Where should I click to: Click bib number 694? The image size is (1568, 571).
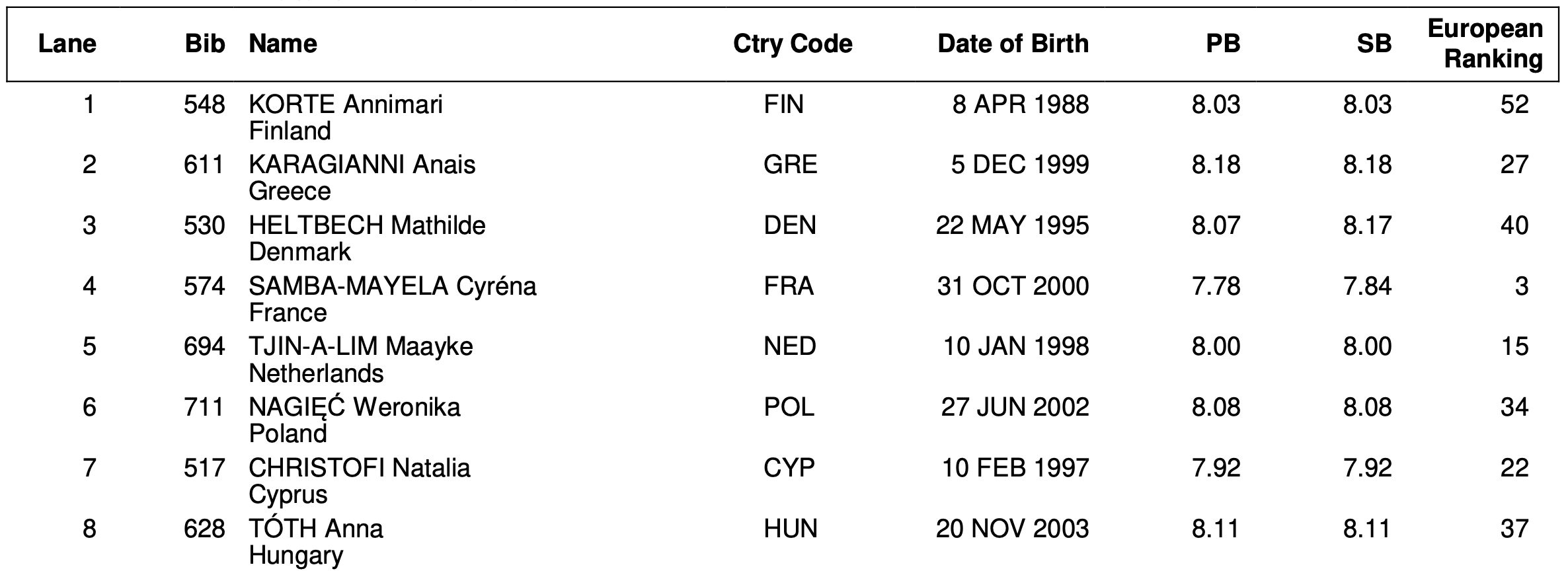click(x=204, y=347)
